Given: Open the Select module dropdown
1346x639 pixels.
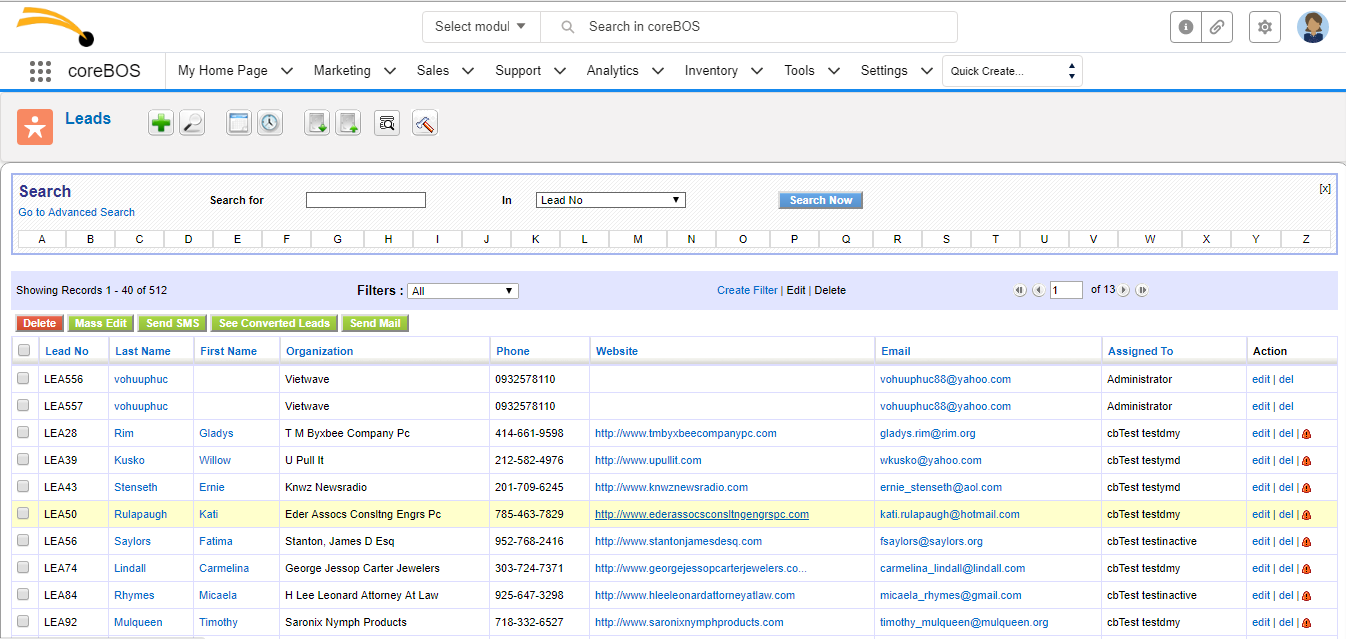Looking at the screenshot, I should 481,27.
